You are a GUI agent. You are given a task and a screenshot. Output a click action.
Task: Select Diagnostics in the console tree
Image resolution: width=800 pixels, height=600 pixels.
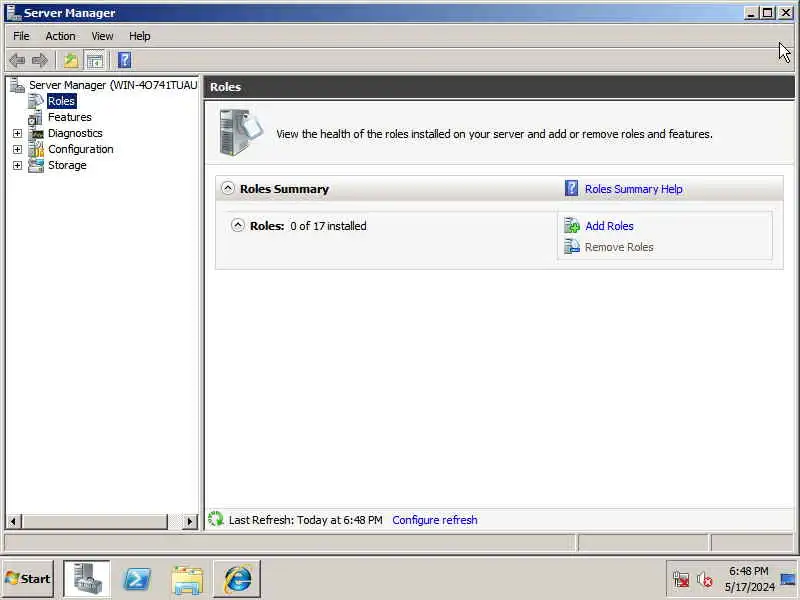click(75, 133)
